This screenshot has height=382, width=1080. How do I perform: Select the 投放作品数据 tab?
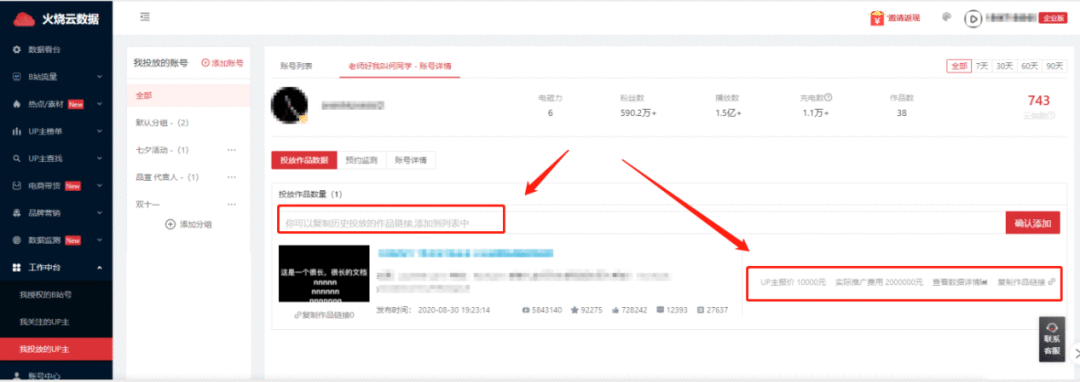point(304,160)
